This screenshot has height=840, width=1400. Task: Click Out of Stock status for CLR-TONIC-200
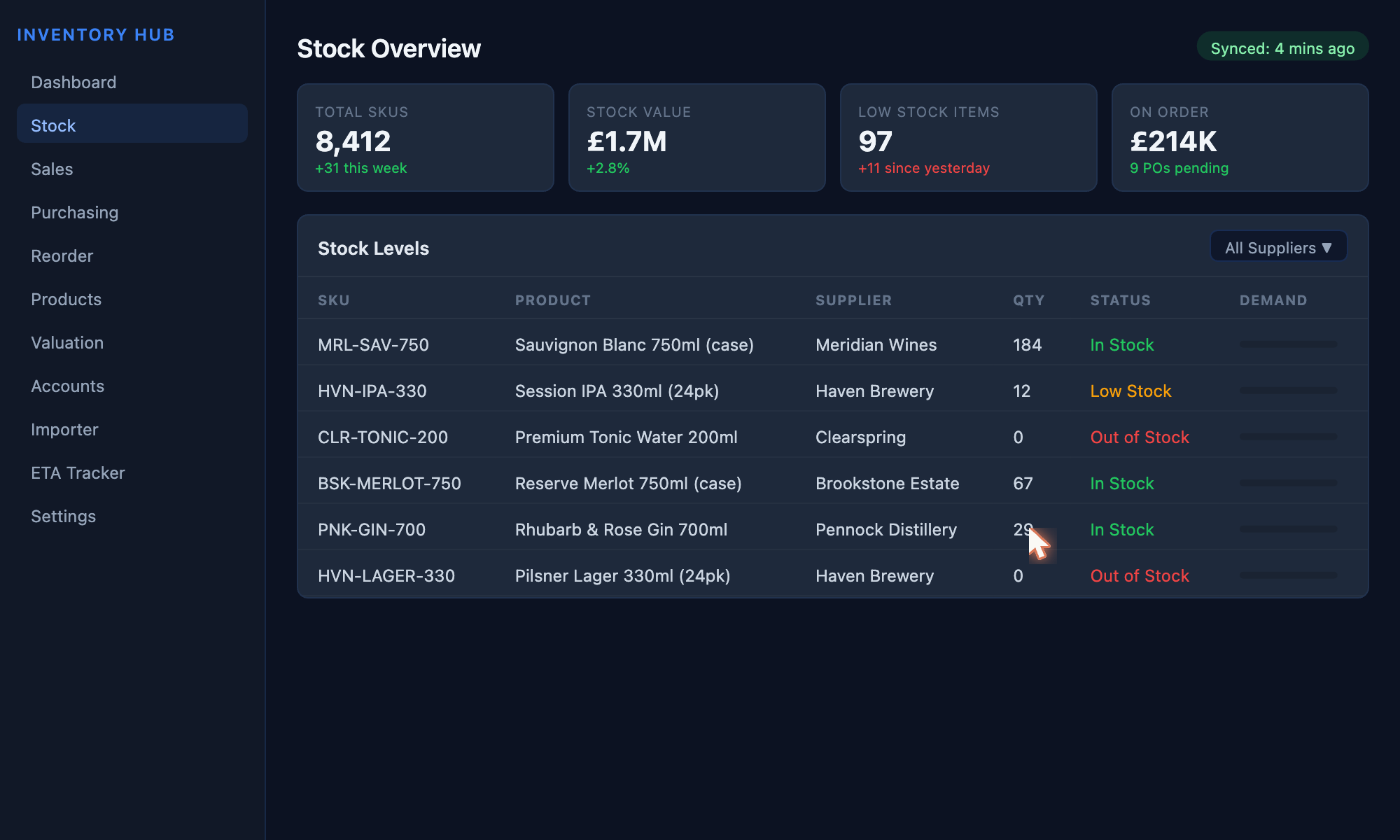point(1140,437)
